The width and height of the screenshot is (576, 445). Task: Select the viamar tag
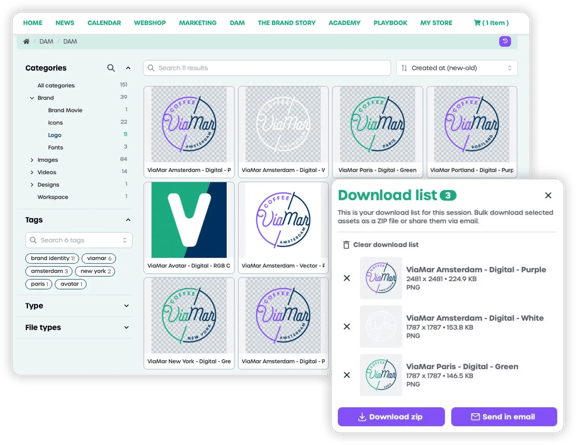click(x=99, y=258)
